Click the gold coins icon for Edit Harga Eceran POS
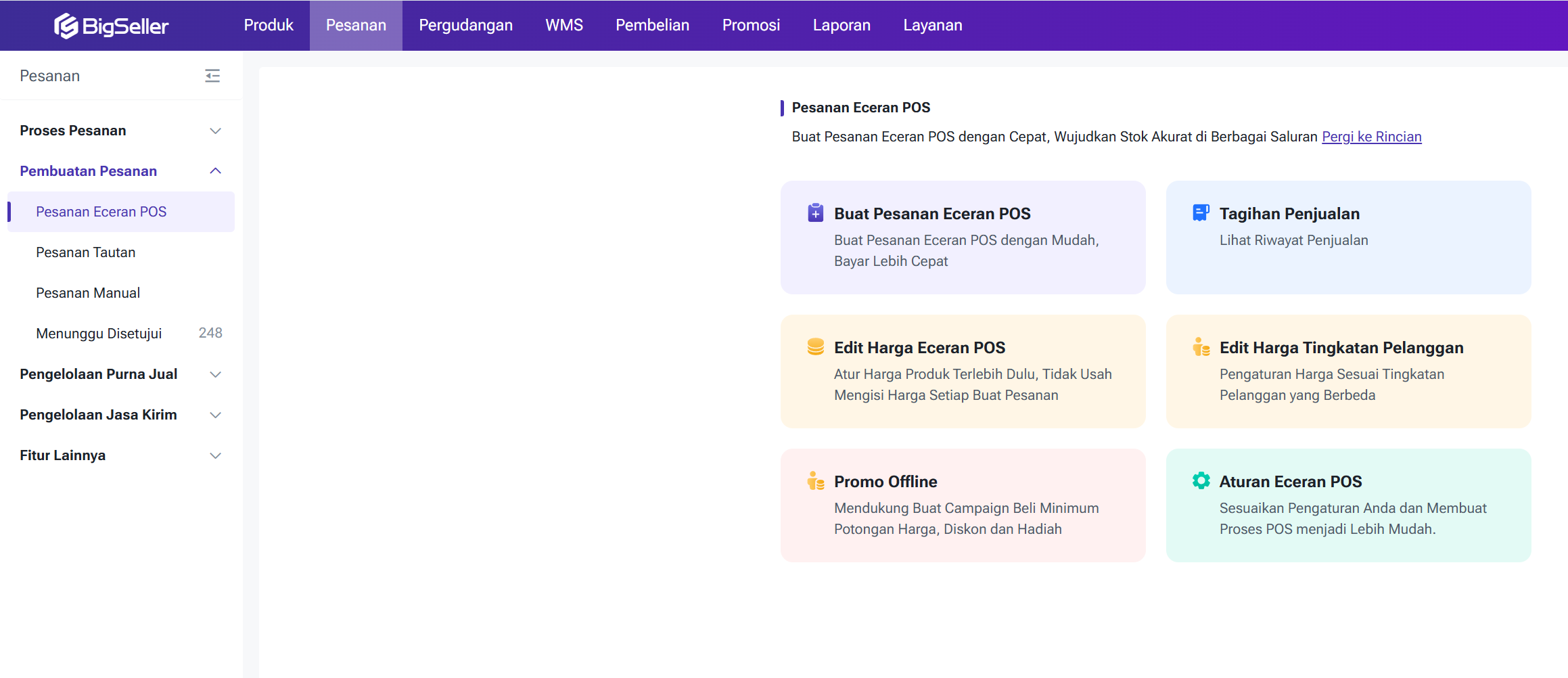 (x=815, y=347)
